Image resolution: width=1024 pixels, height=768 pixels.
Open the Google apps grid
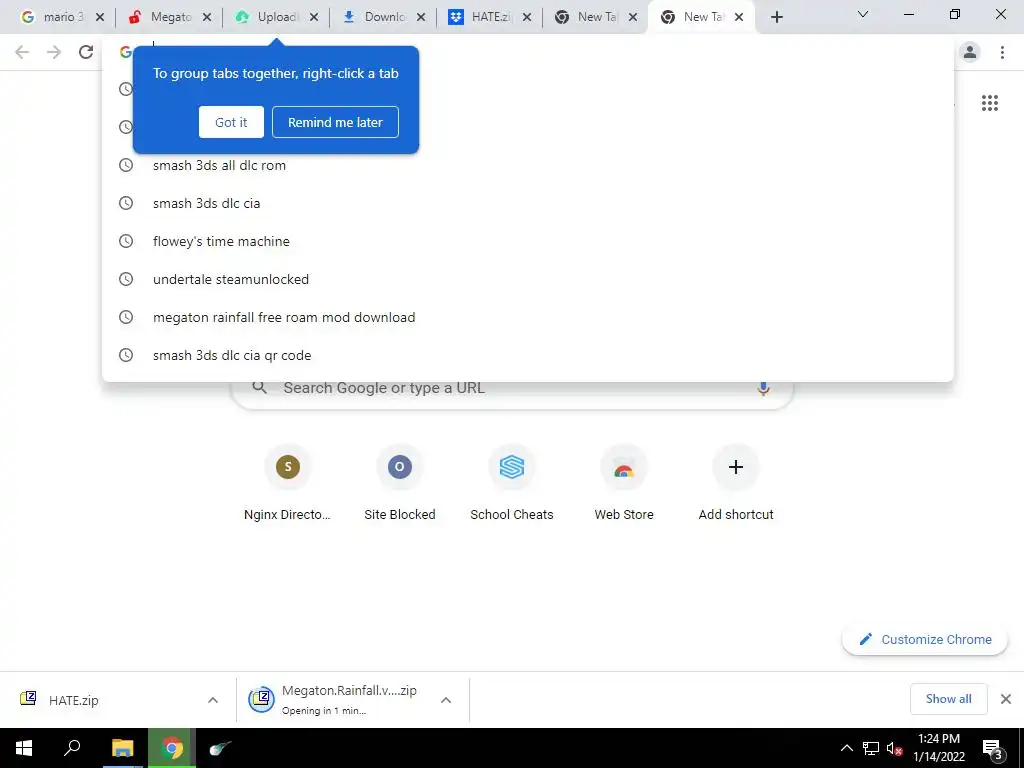click(989, 103)
